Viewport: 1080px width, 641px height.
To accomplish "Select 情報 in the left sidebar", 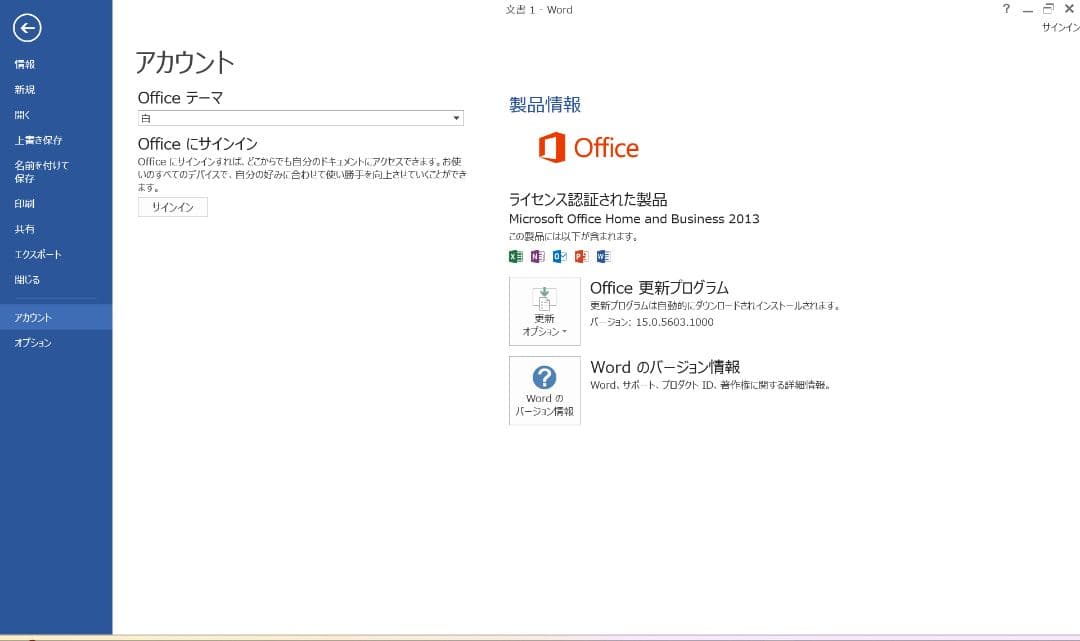I will (x=22, y=63).
